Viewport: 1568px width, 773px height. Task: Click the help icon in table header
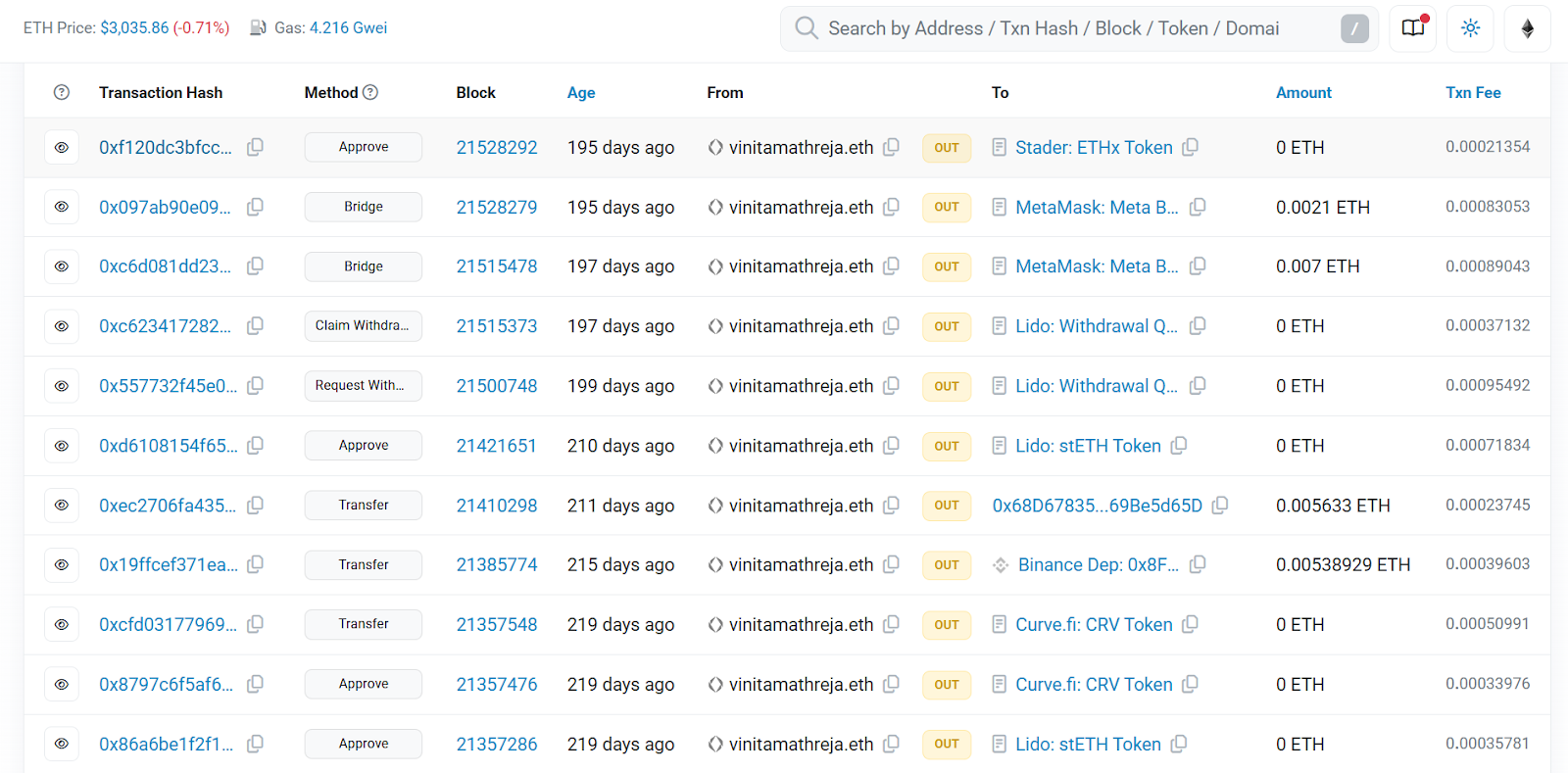pos(62,92)
